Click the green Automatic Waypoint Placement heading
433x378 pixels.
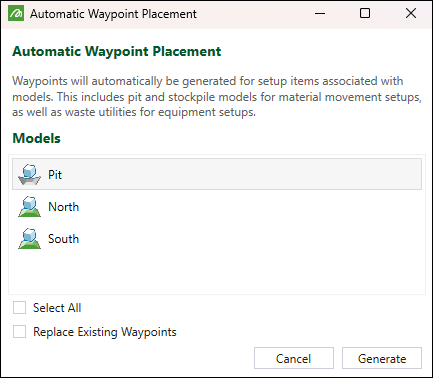(x=117, y=51)
